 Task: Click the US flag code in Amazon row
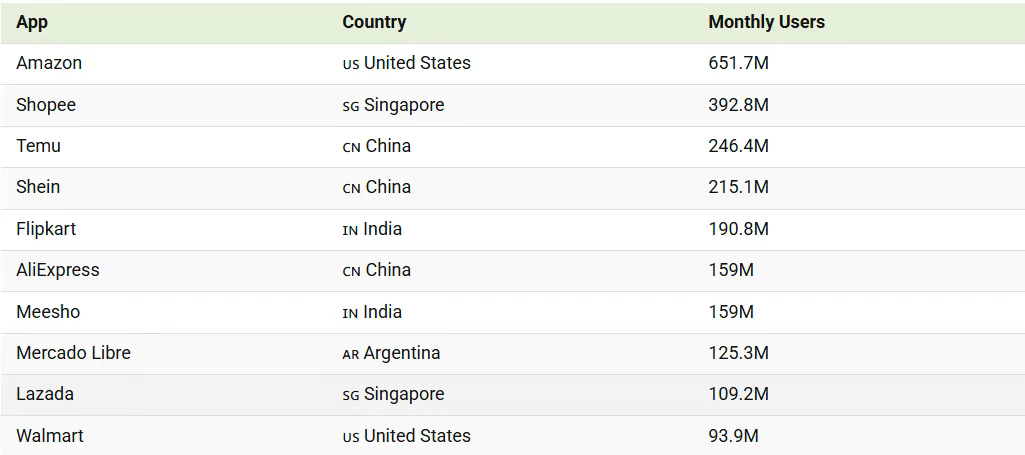click(351, 64)
